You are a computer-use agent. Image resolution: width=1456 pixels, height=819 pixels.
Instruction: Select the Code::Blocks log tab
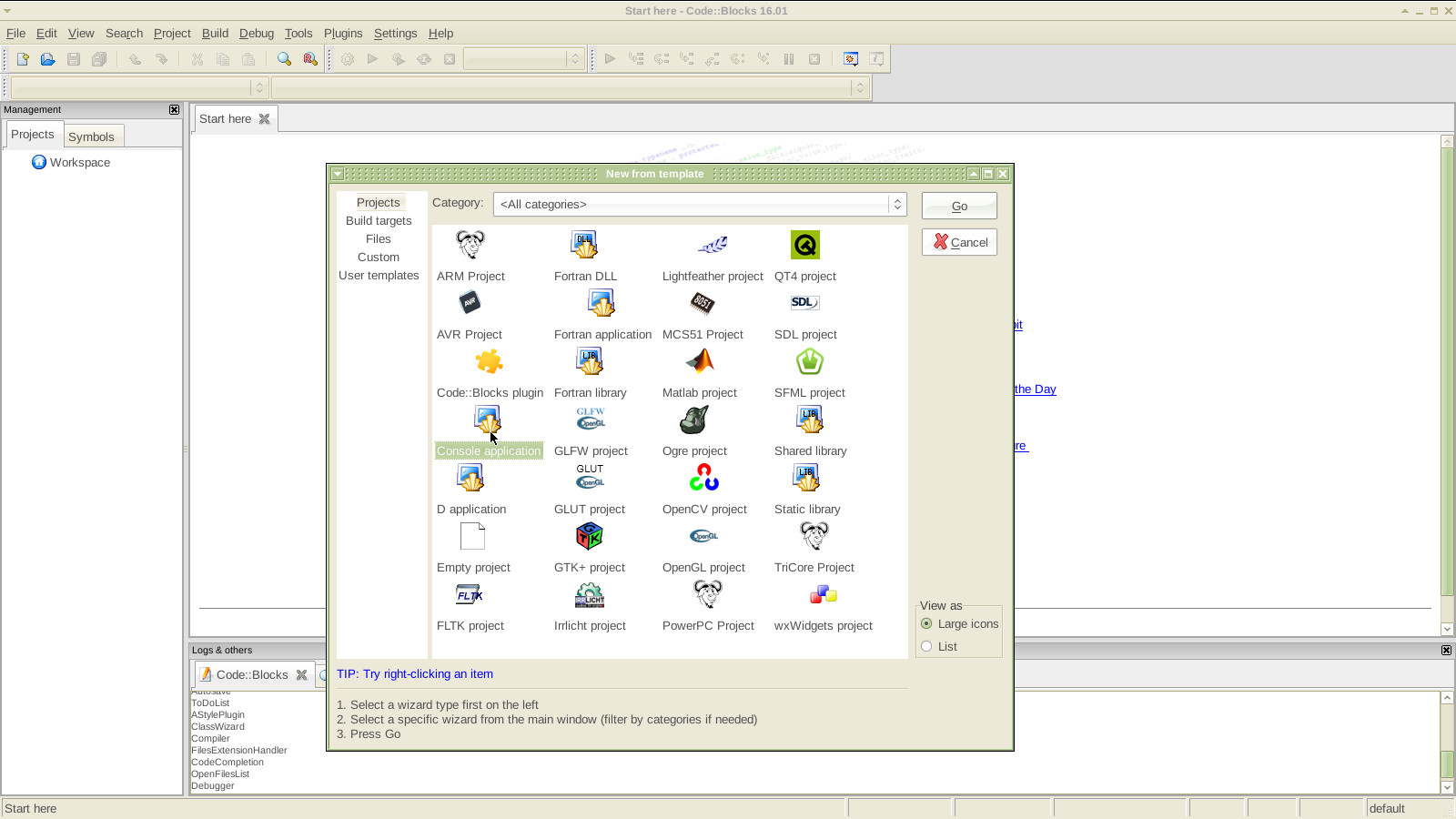pos(253,675)
